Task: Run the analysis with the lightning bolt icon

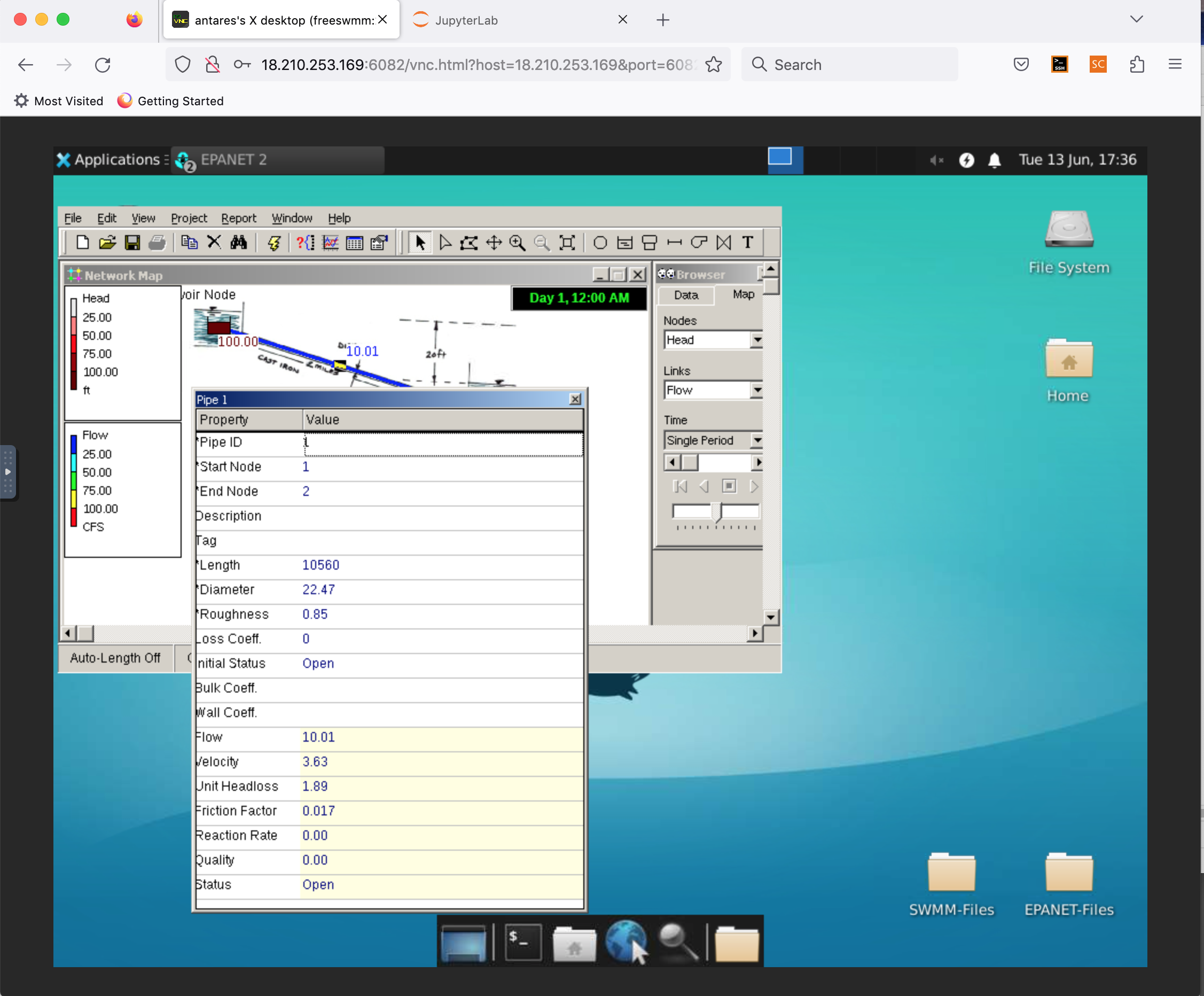Action: point(274,243)
